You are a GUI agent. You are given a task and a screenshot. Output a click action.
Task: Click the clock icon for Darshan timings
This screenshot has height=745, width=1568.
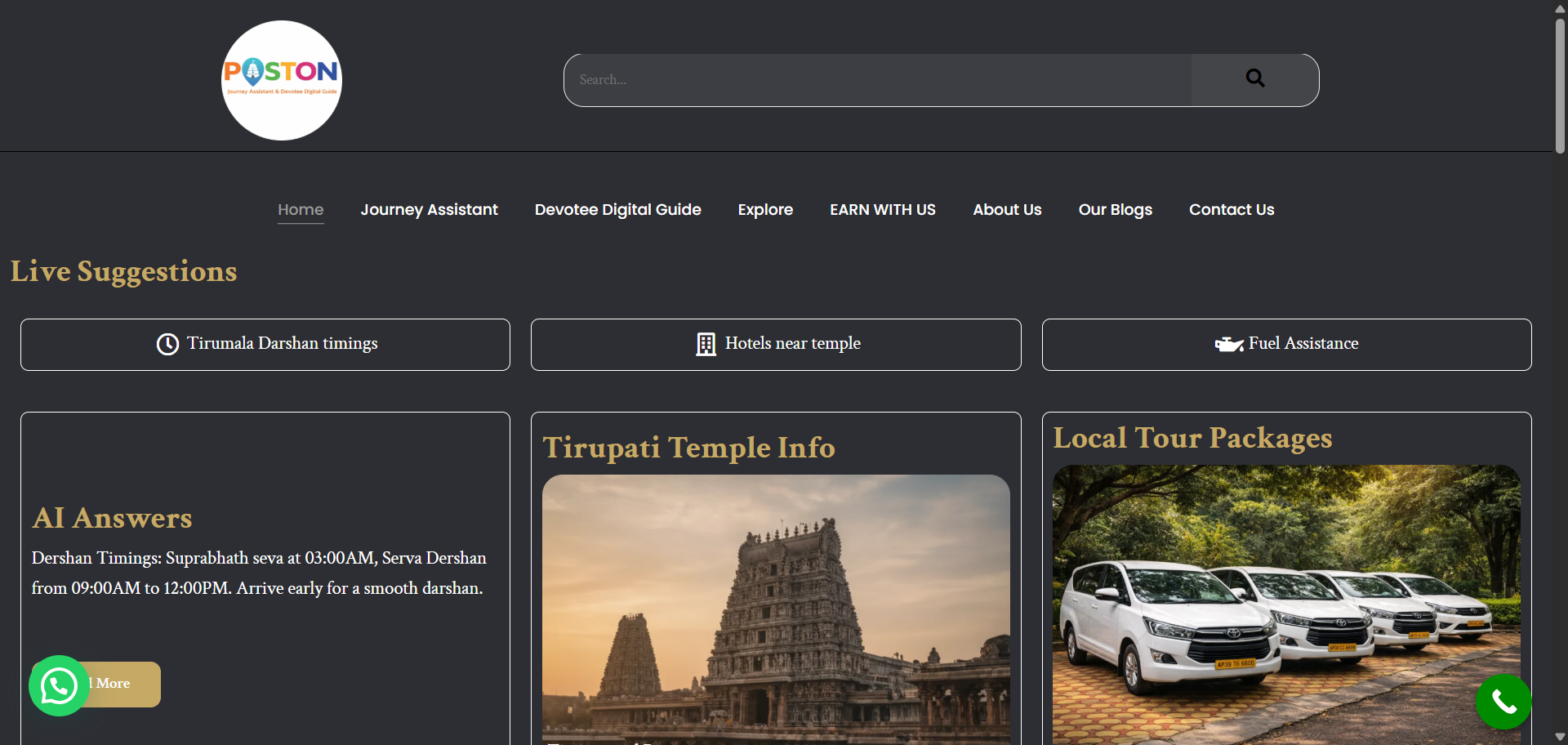(167, 344)
